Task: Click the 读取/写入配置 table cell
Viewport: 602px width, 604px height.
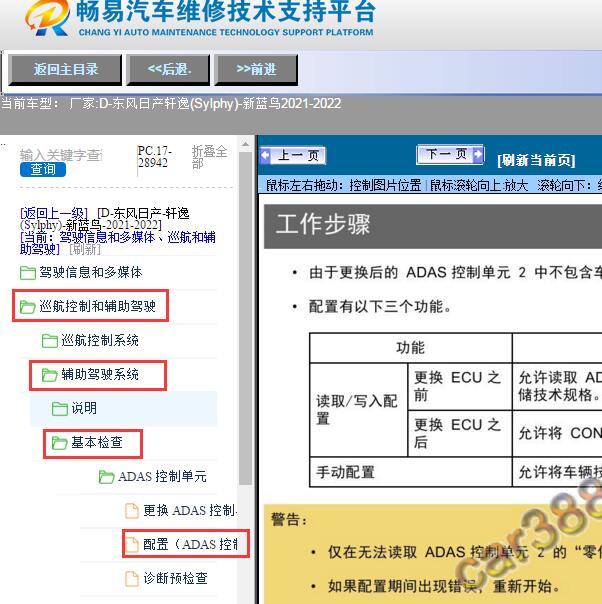Action: tap(358, 409)
